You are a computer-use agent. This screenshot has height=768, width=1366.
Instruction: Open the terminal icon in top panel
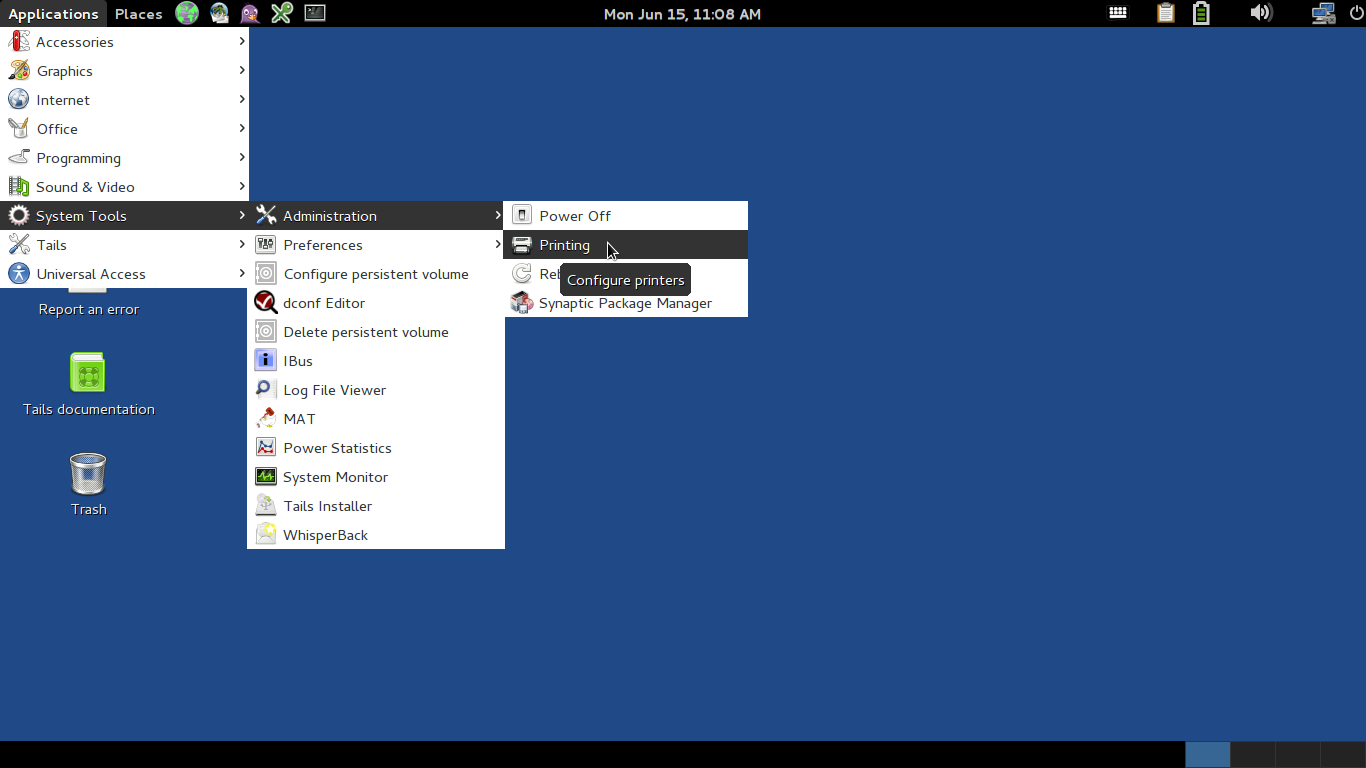[x=315, y=13]
